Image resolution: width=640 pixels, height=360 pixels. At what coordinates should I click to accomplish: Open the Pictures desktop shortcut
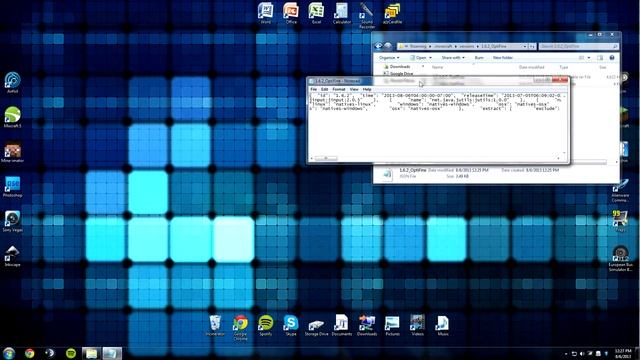(x=392, y=325)
